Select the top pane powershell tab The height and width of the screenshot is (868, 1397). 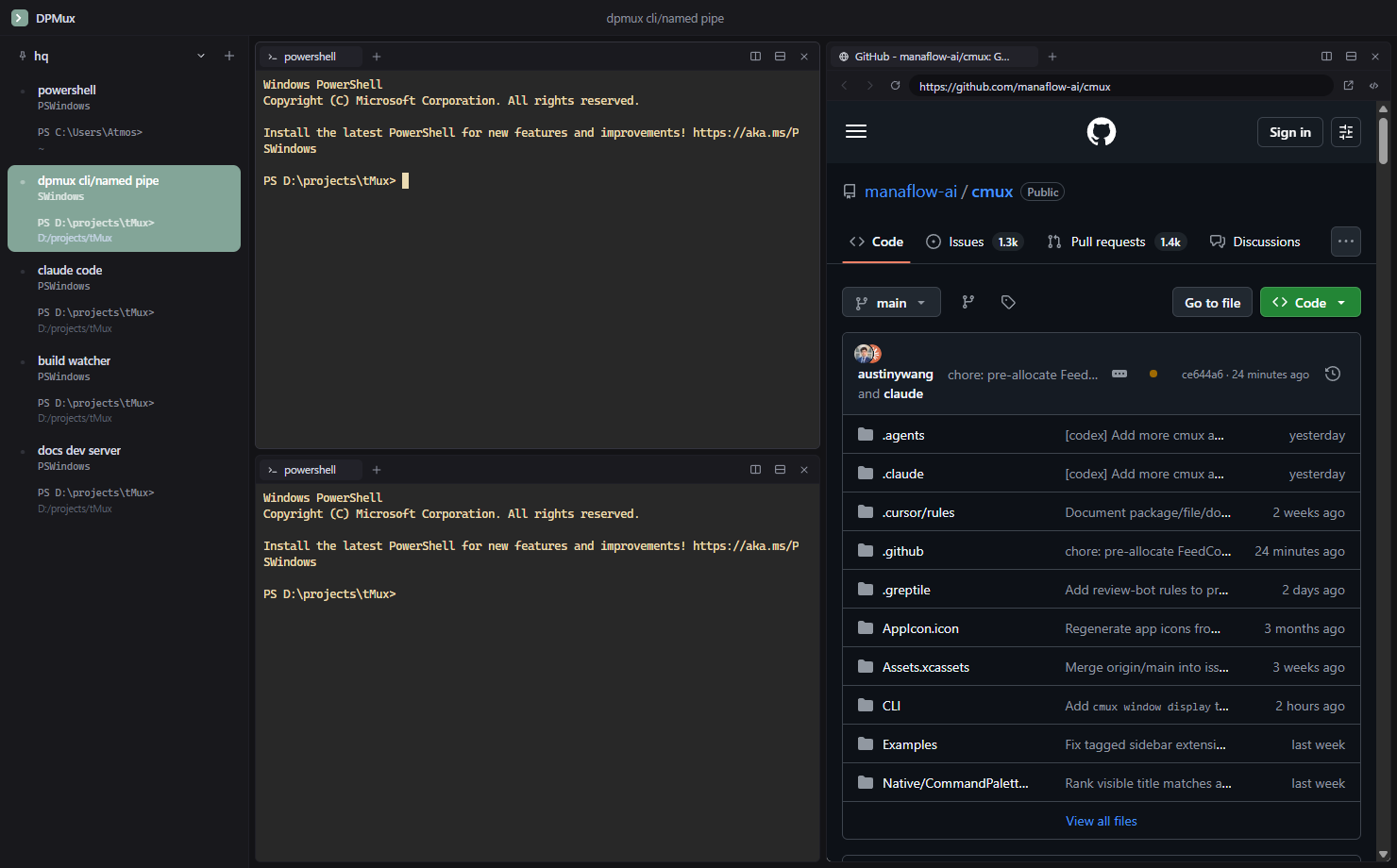(x=310, y=57)
